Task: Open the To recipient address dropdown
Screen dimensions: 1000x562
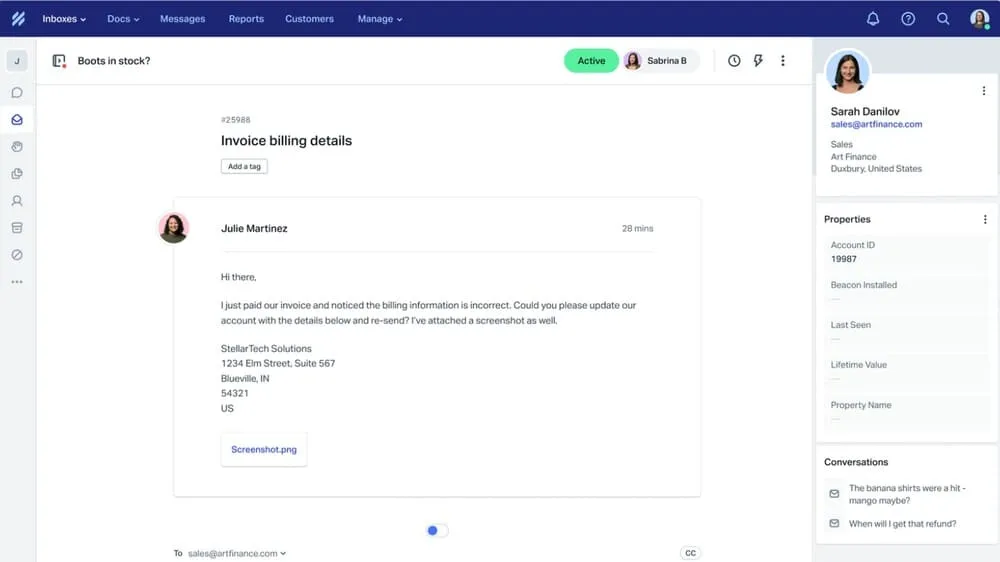Action: coord(237,553)
